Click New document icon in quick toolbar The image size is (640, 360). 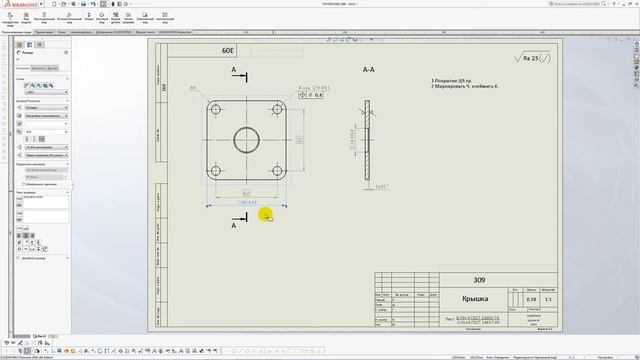click(x=54, y=4)
